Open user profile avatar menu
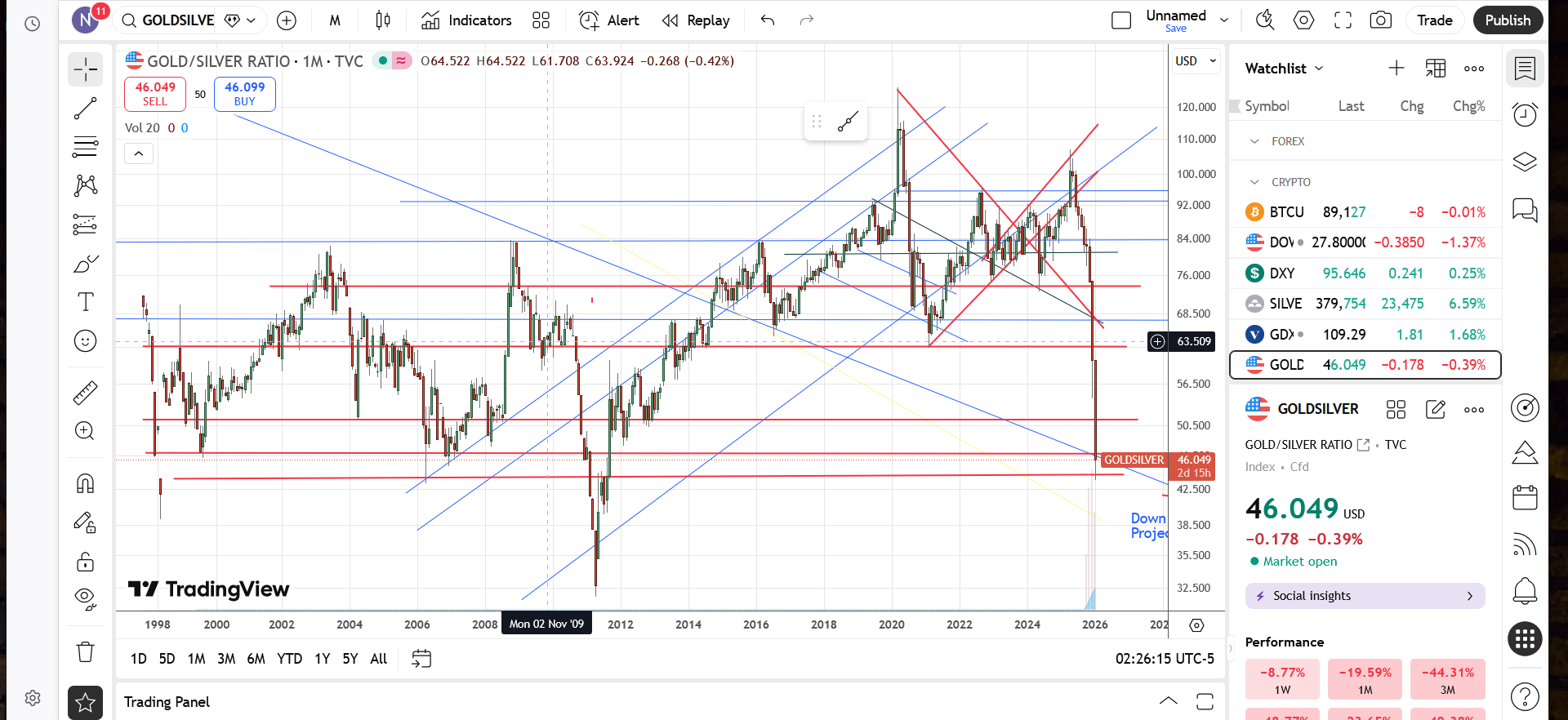1568x720 pixels. pyautogui.click(x=86, y=20)
